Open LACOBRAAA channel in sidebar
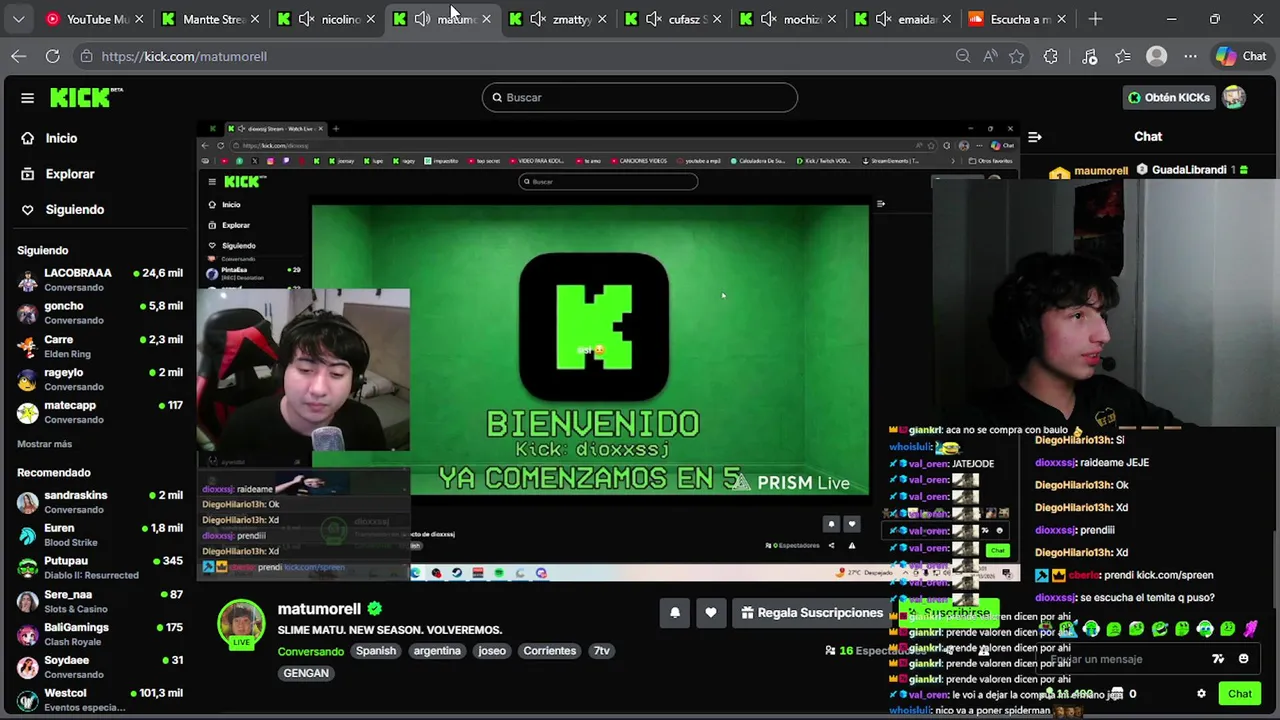This screenshot has width=1280, height=720. [100, 279]
